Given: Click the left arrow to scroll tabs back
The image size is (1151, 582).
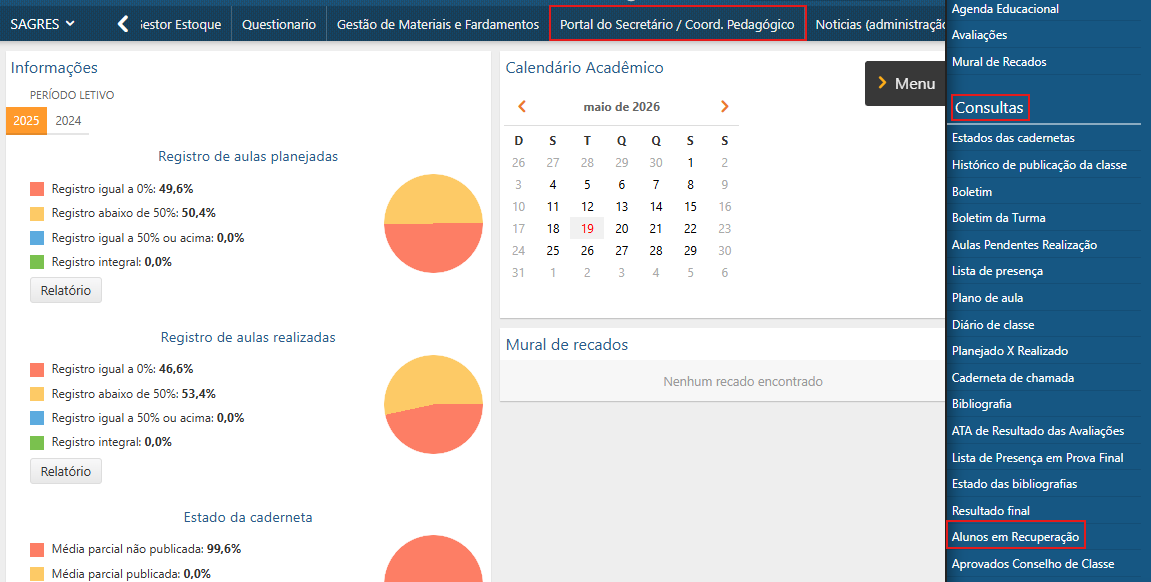Looking at the screenshot, I should point(123,24).
